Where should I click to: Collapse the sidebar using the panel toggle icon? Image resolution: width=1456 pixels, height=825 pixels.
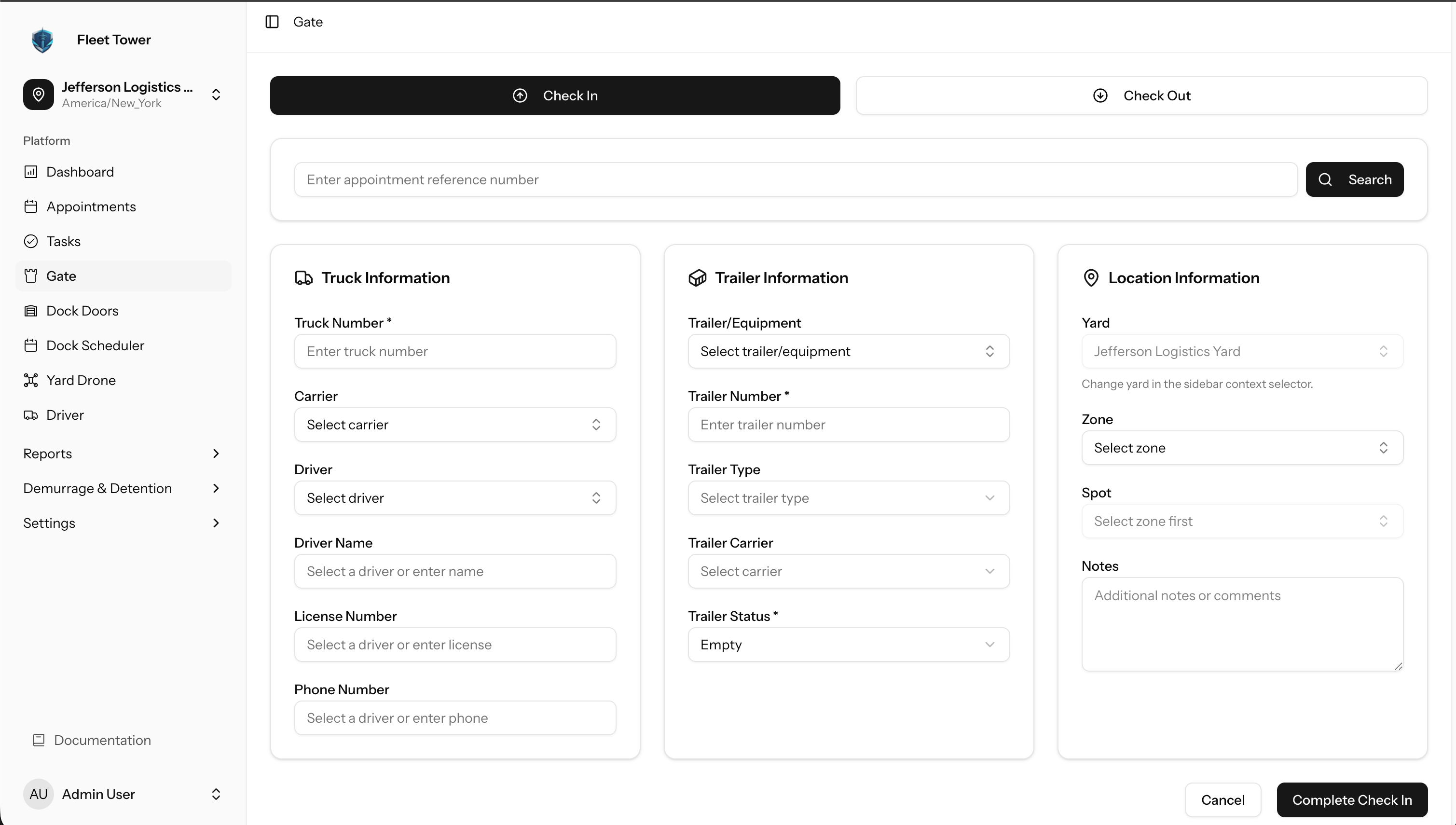pyautogui.click(x=273, y=22)
